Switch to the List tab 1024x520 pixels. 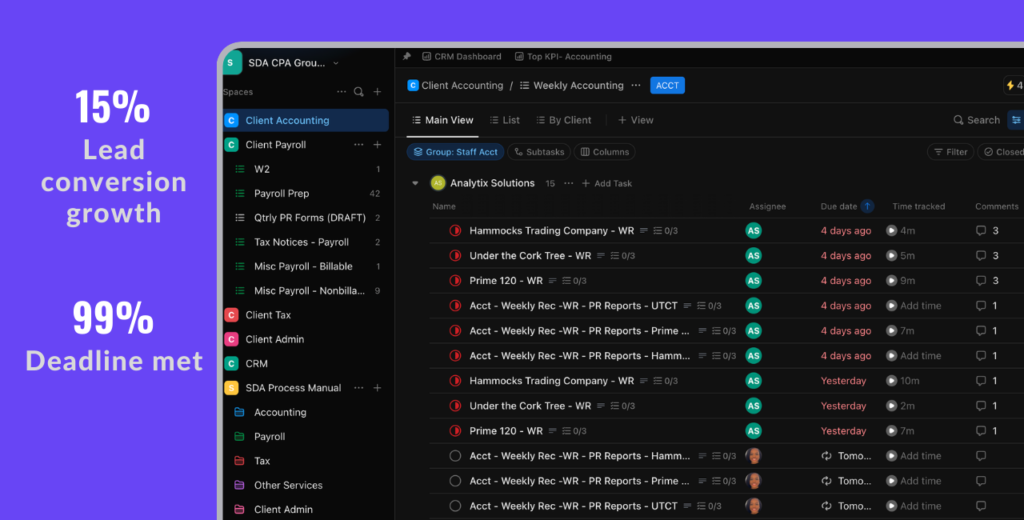(503, 120)
